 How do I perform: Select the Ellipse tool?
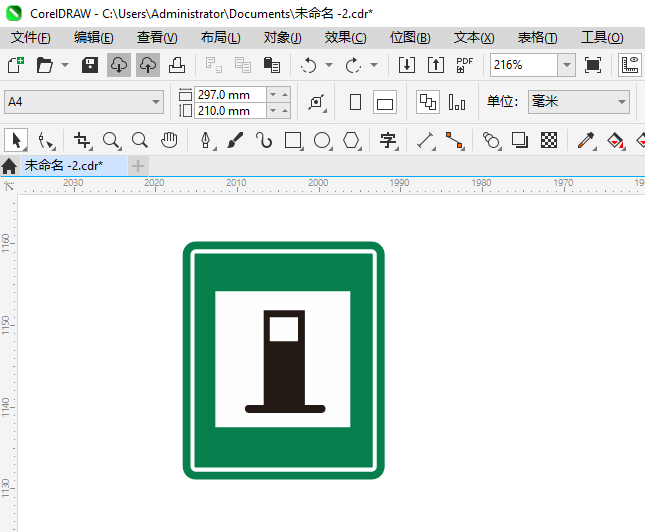tap(322, 140)
